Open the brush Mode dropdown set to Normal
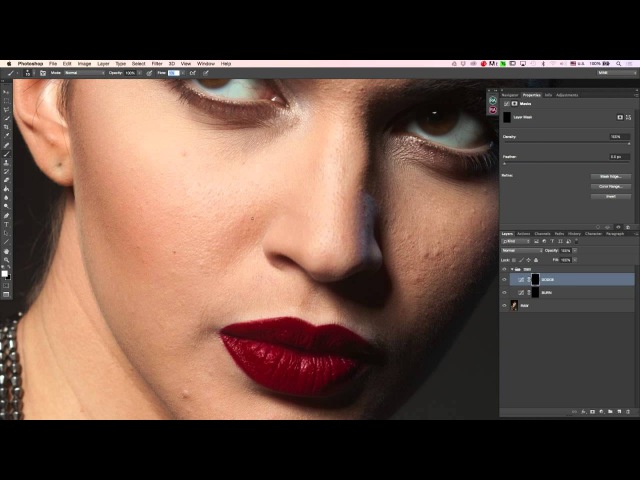Viewport: 640px width, 480px height. pyautogui.click(x=85, y=73)
